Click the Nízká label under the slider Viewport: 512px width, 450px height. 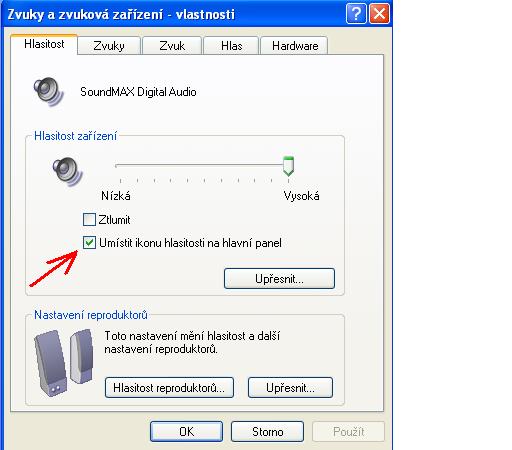116,196
